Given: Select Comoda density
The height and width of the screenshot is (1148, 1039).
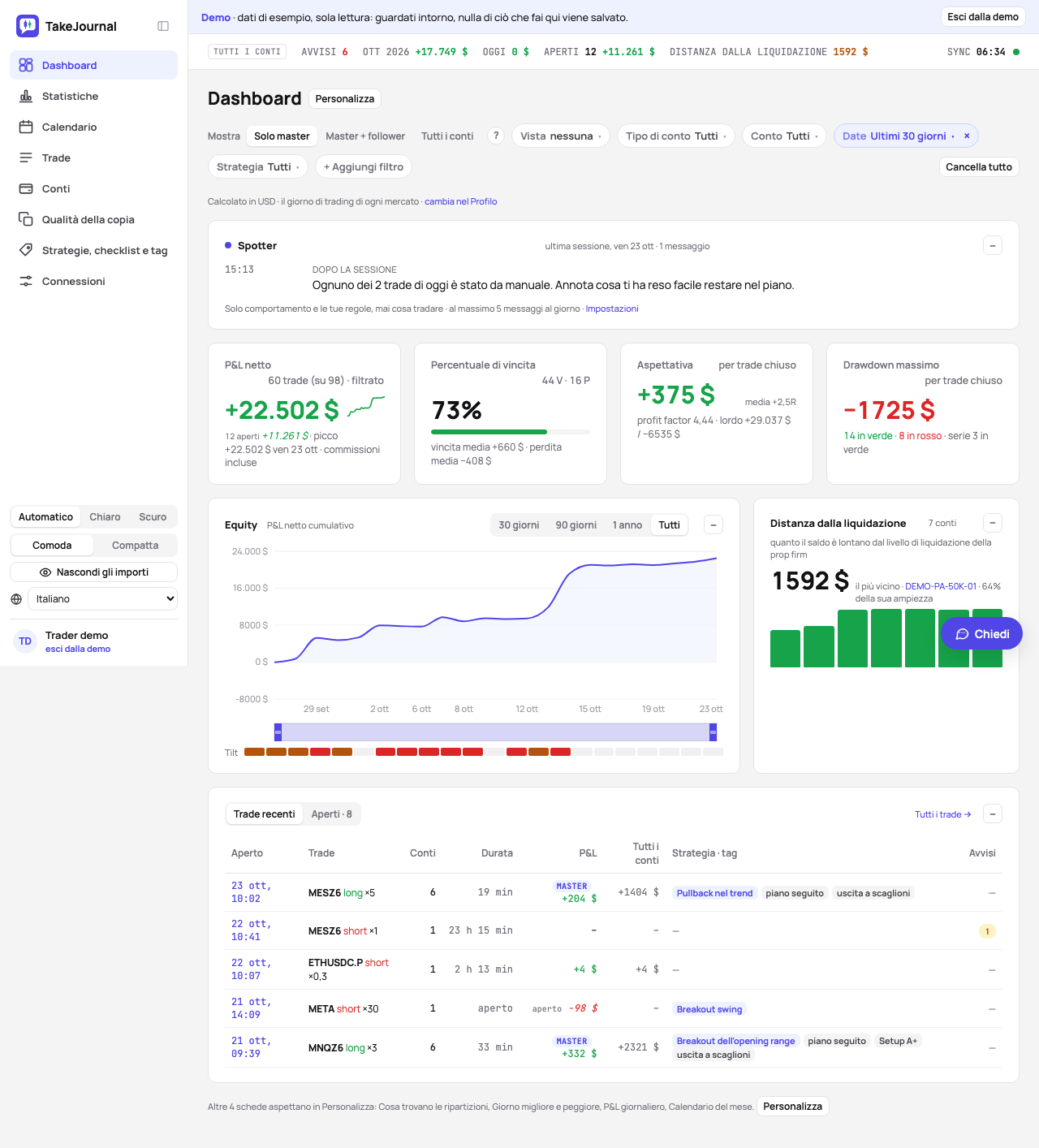Looking at the screenshot, I should pyautogui.click(x=52, y=546).
